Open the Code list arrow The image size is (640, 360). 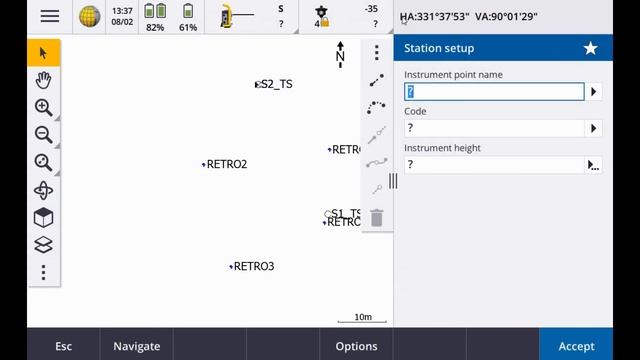point(594,129)
